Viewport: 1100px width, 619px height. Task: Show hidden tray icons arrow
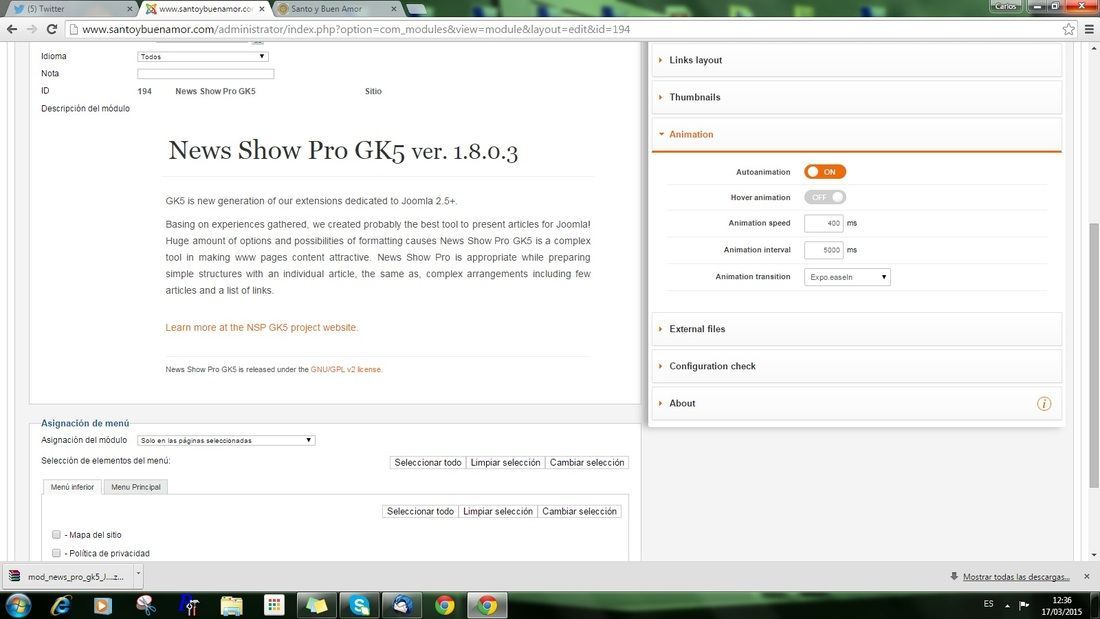point(1007,605)
